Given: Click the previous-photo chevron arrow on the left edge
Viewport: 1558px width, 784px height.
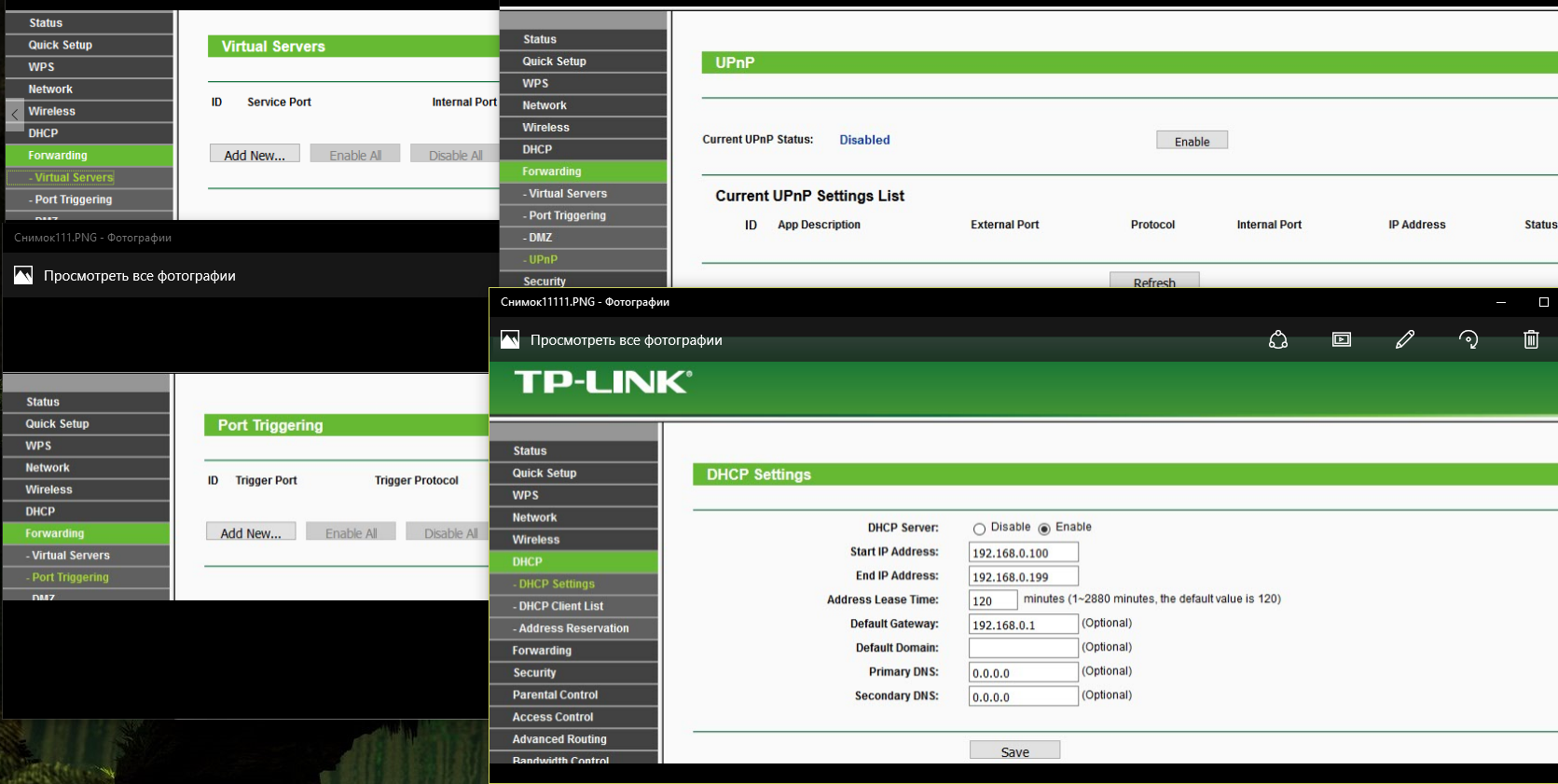Looking at the screenshot, I should pyautogui.click(x=15, y=115).
